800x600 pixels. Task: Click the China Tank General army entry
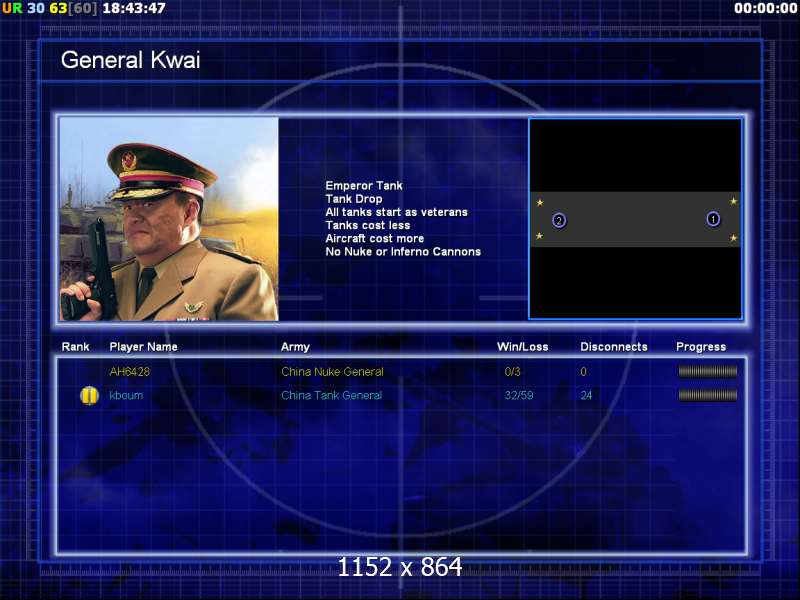pos(332,395)
